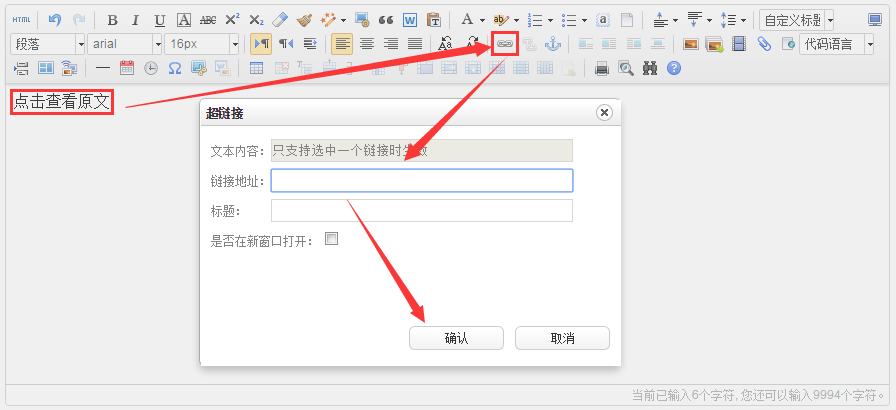The image size is (896, 410).
Task: Click the 确认 confirm button
Action: [456, 338]
